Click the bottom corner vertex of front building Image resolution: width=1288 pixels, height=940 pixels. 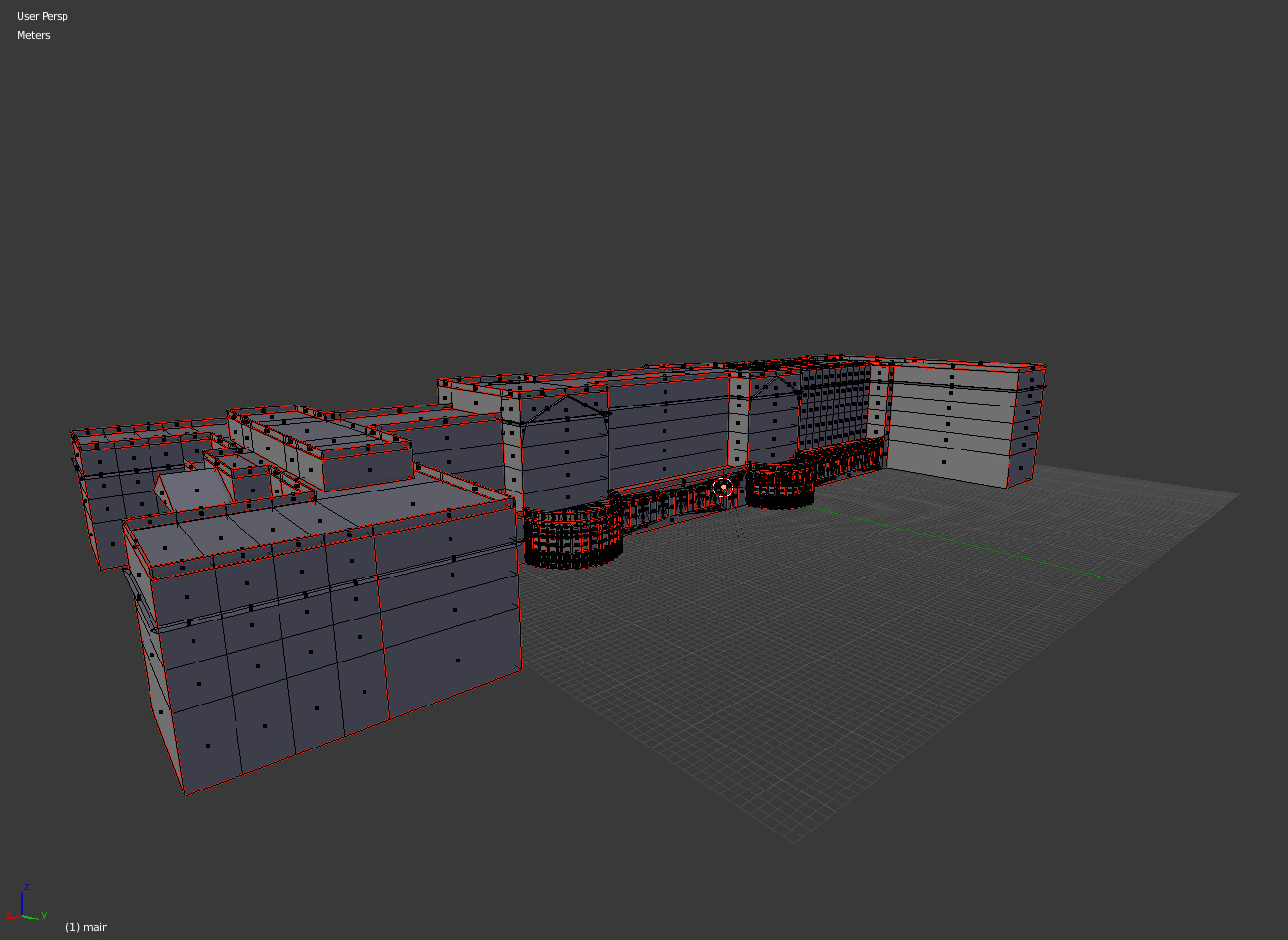coord(186,793)
